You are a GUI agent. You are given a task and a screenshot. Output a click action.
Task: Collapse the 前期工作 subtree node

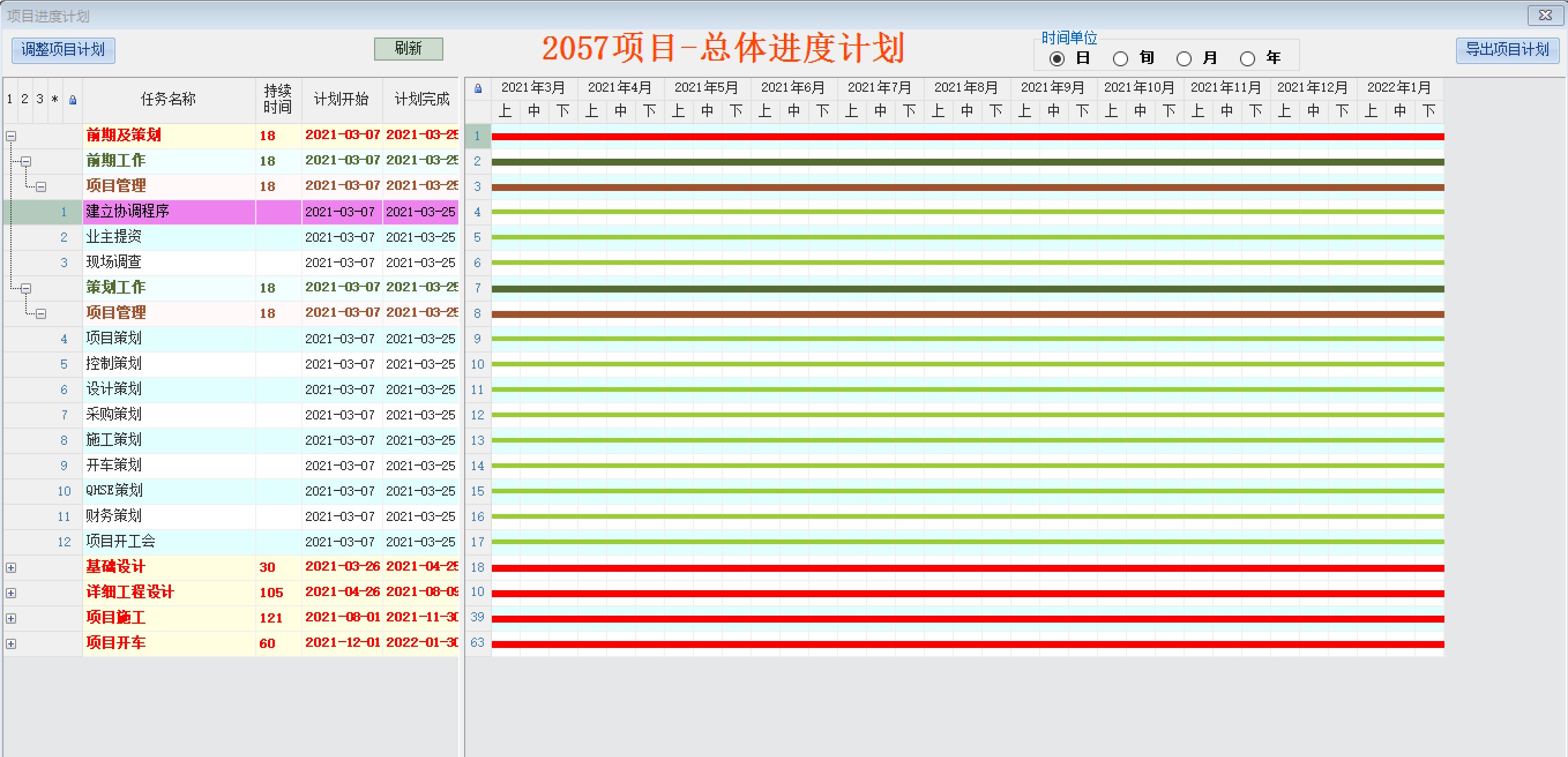click(25, 162)
